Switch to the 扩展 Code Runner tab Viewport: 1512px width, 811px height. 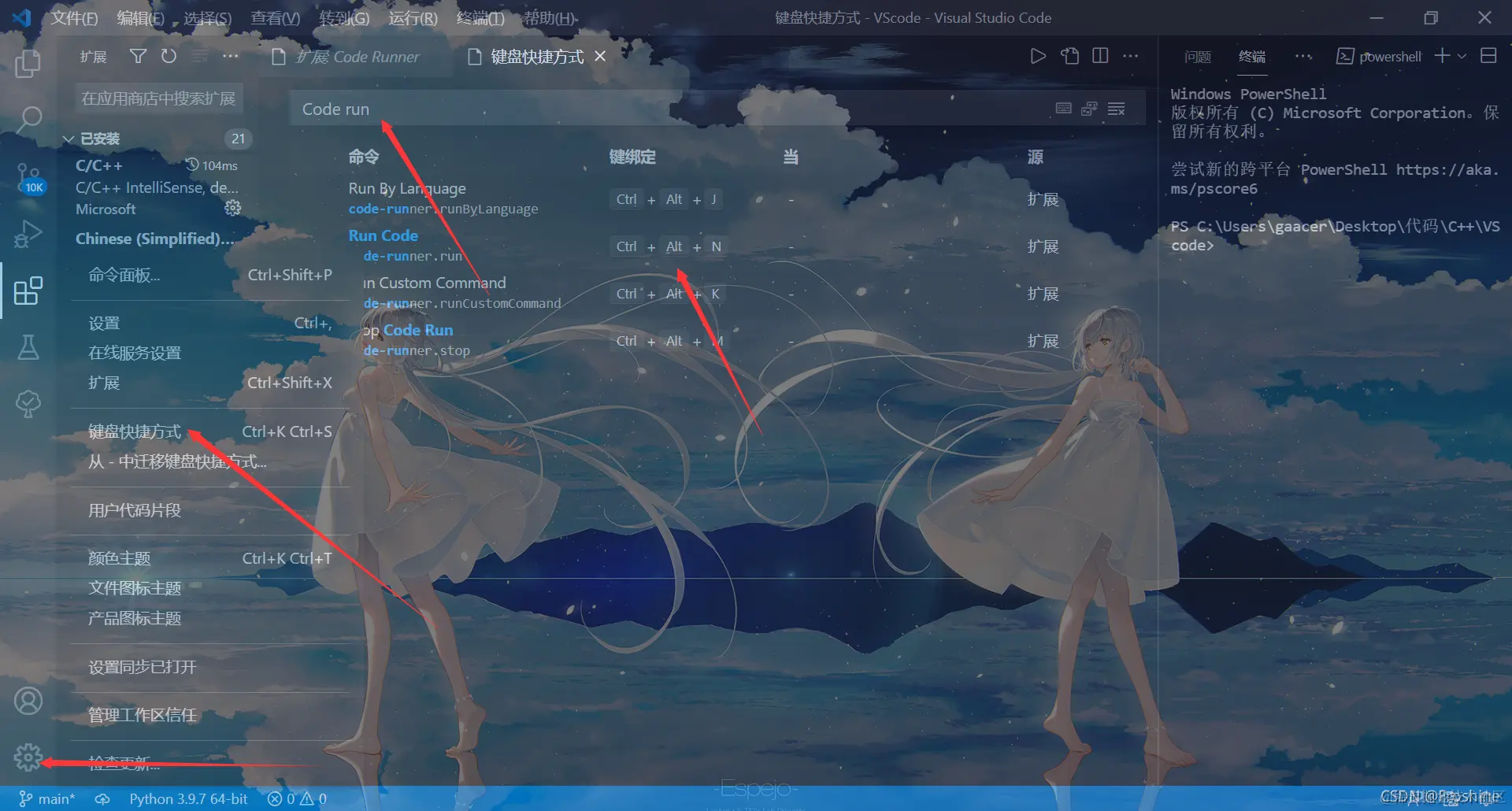[345, 57]
